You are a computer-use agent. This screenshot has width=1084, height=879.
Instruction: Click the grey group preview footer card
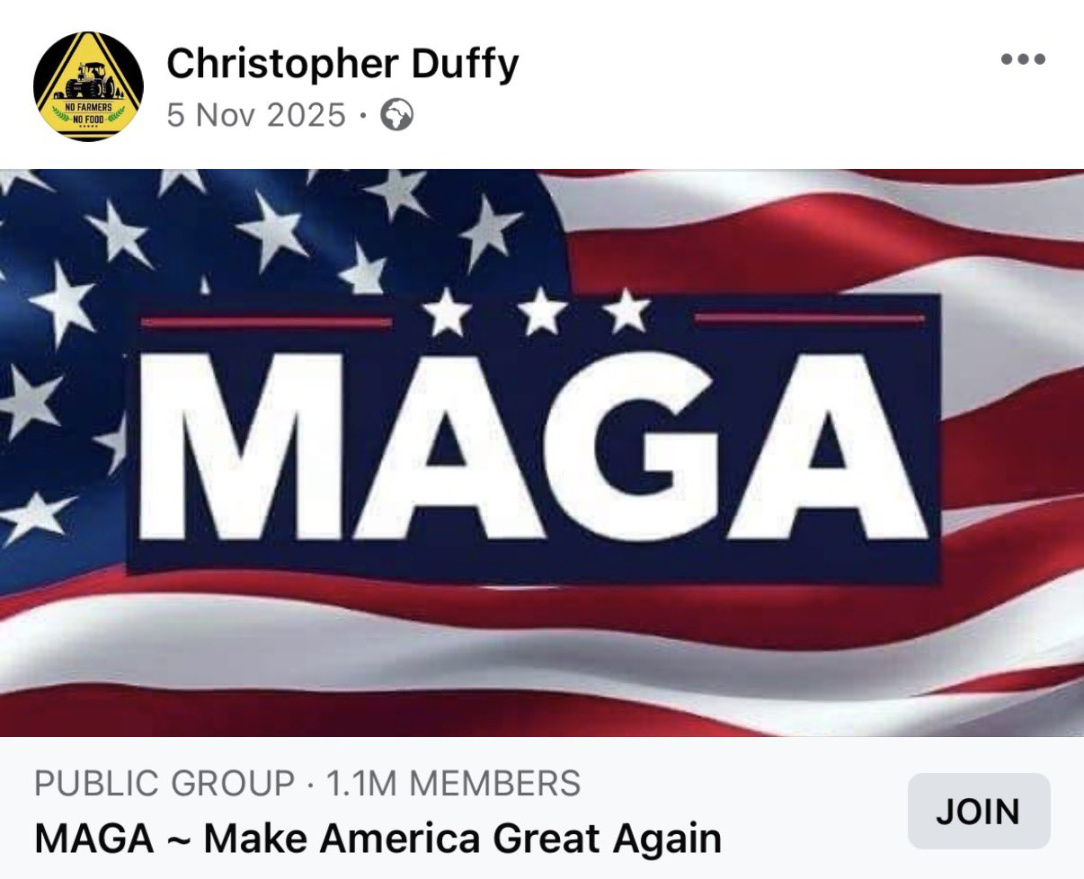(x=542, y=808)
